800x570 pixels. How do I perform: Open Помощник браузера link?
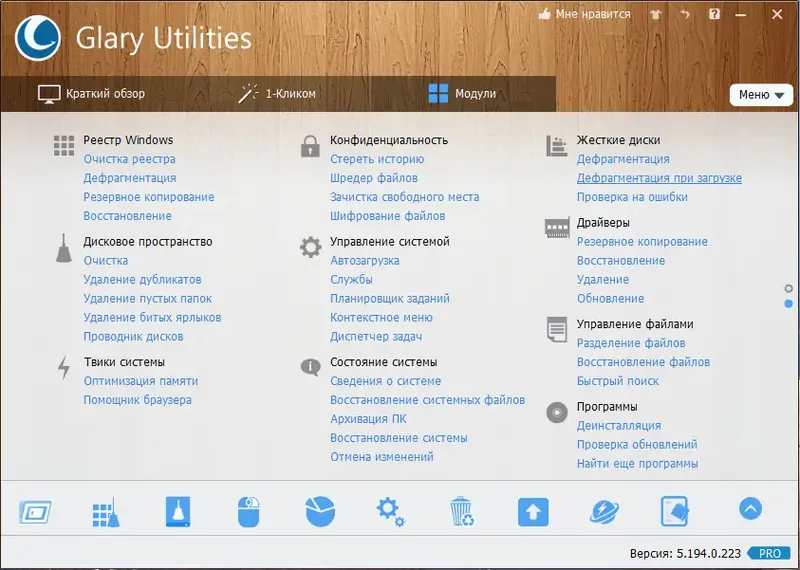point(138,400)
